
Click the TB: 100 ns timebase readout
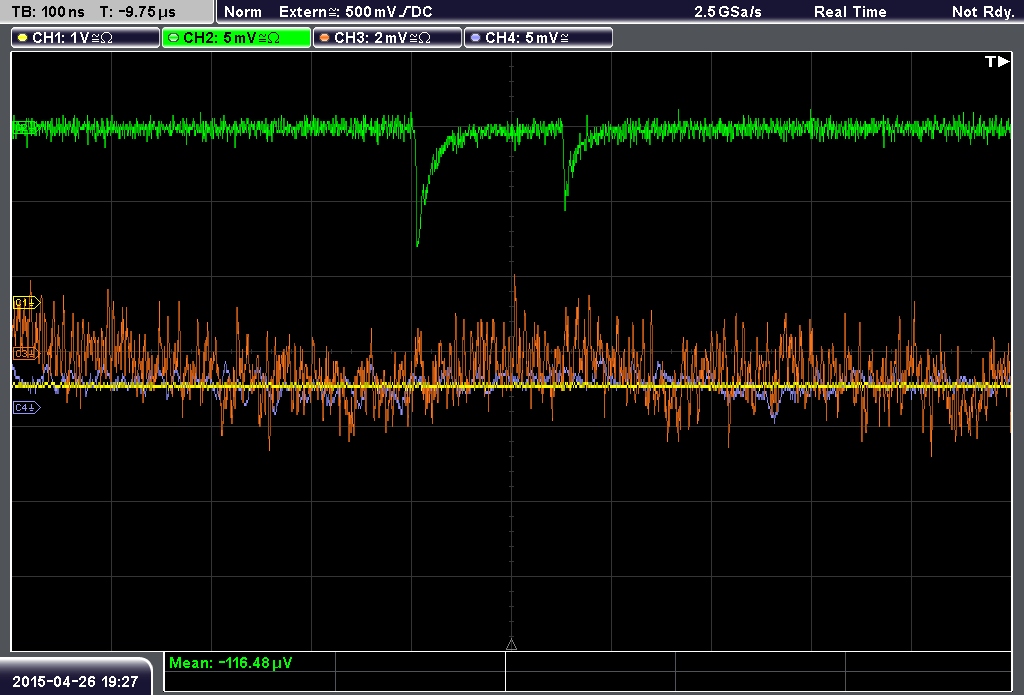point(48,12)
